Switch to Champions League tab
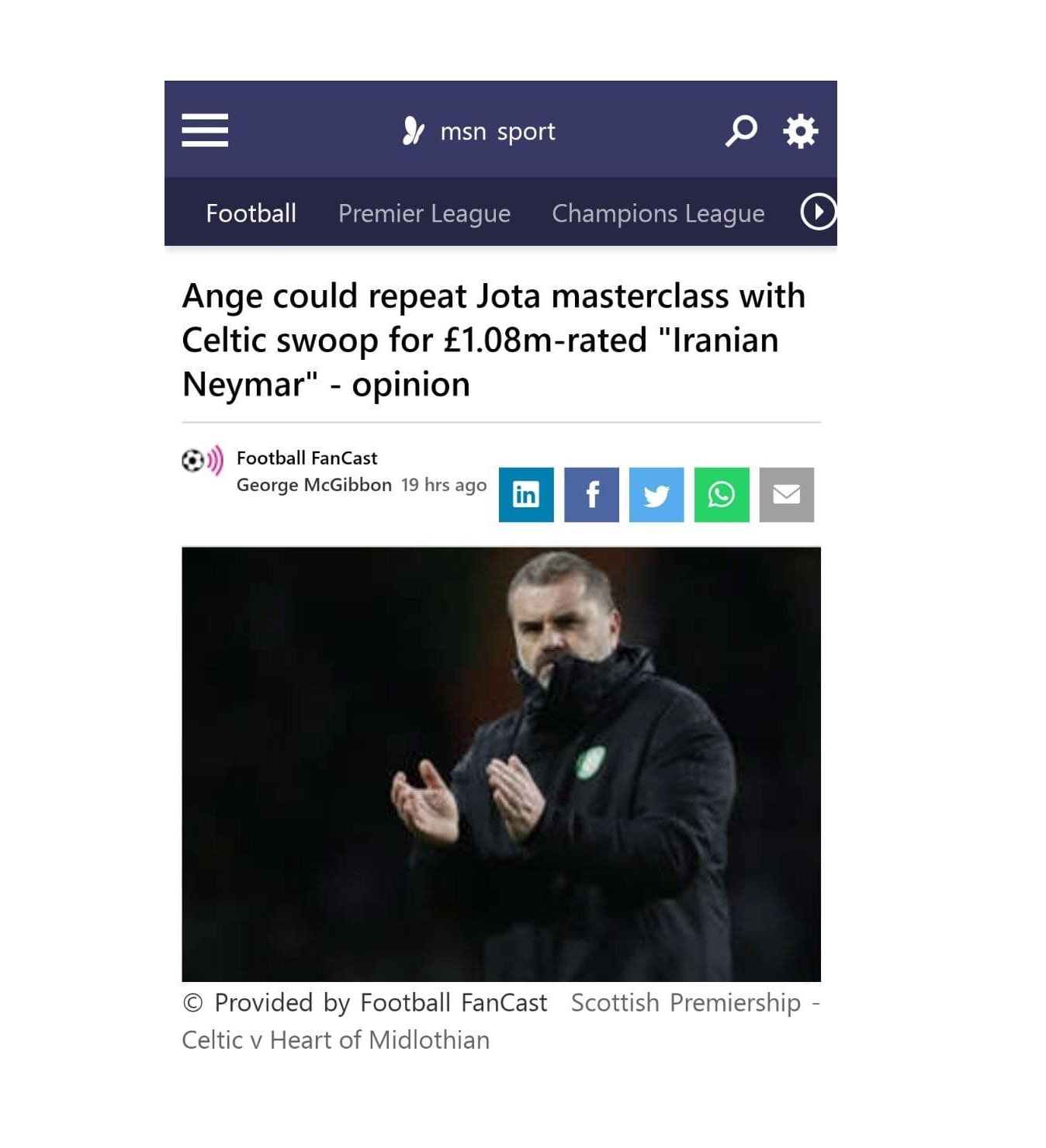Image resolution: width=1046 pixels, height=1148 pixels. pyautogui.click(x=658, y=213)
